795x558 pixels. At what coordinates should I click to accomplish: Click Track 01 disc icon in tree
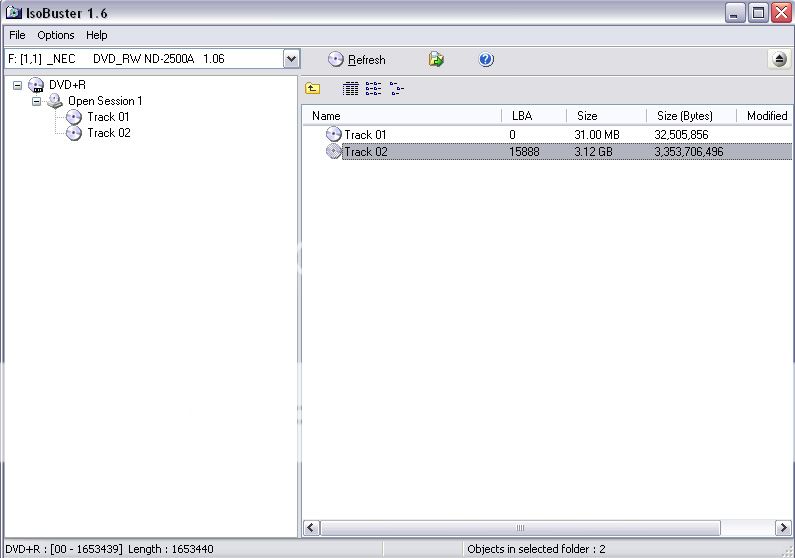[74, 117]
